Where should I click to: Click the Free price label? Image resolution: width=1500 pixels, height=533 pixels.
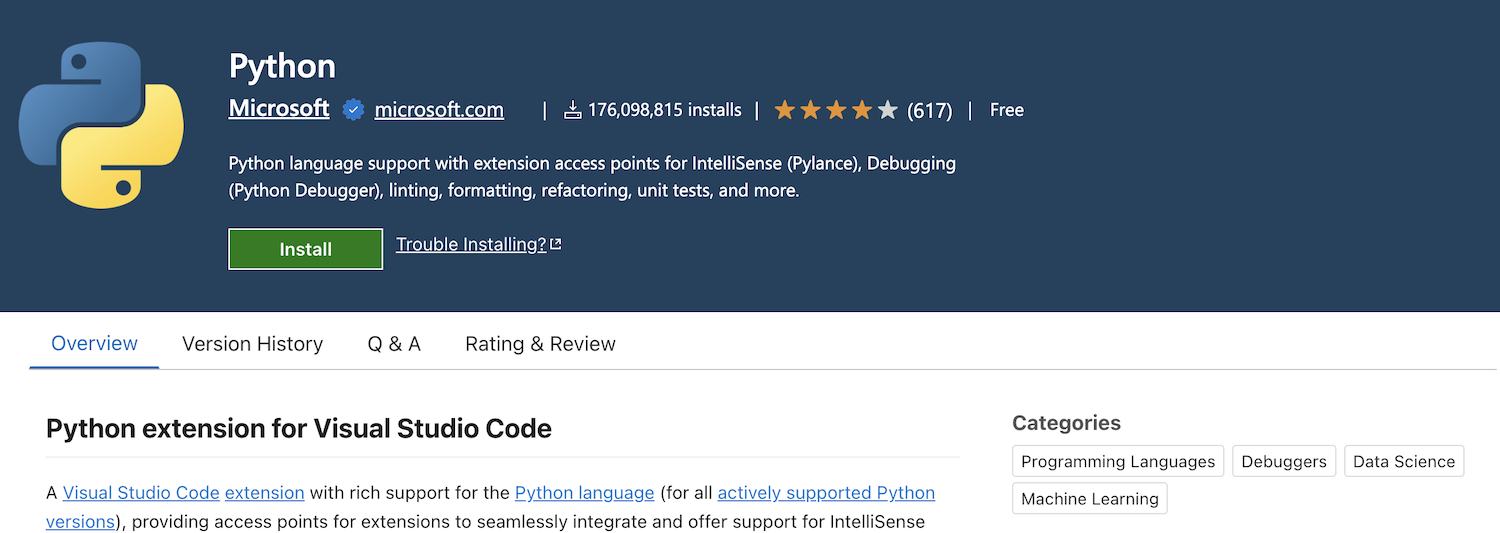[x=1007, y=110]
